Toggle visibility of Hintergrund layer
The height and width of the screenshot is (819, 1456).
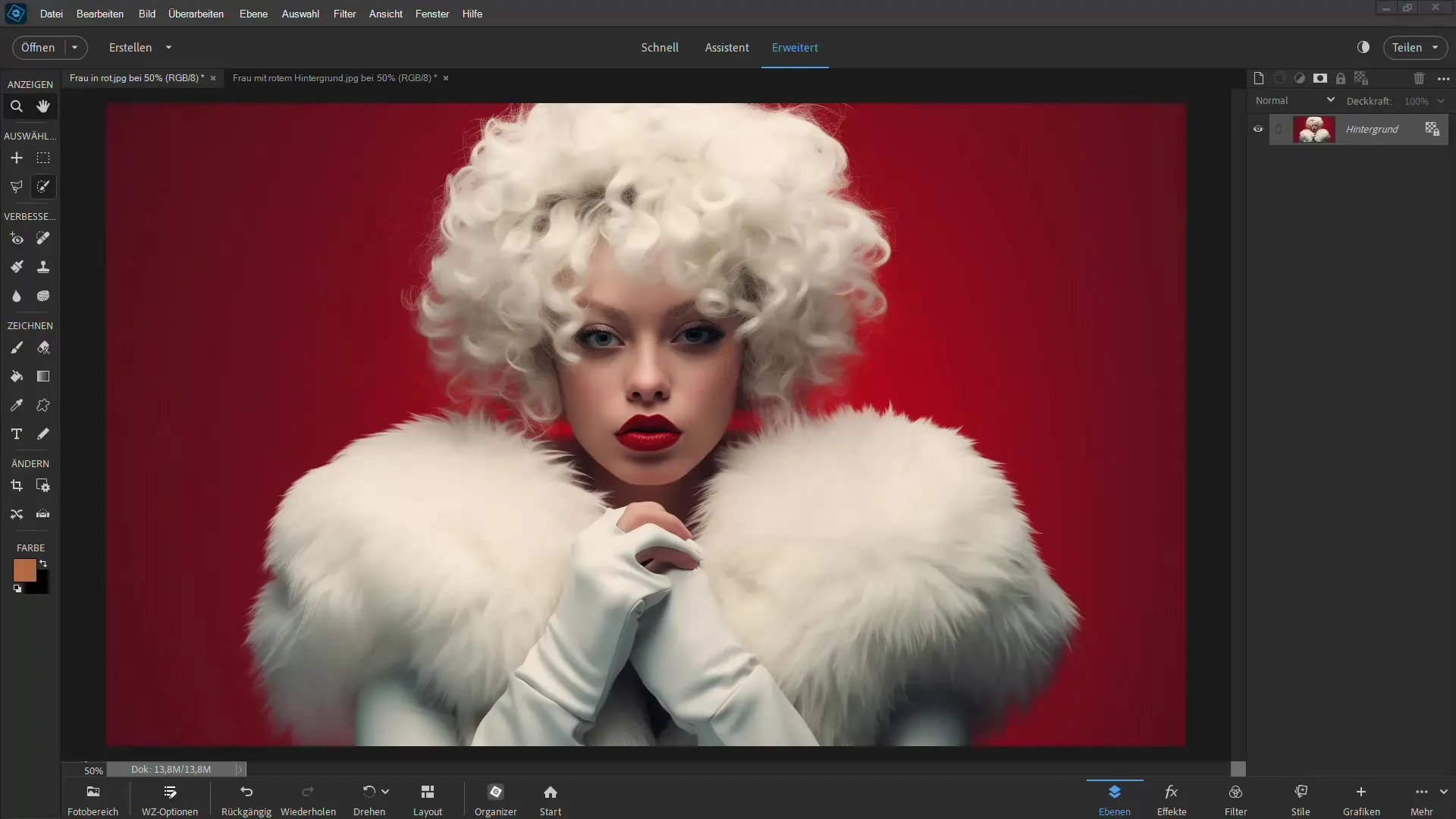1258,129
